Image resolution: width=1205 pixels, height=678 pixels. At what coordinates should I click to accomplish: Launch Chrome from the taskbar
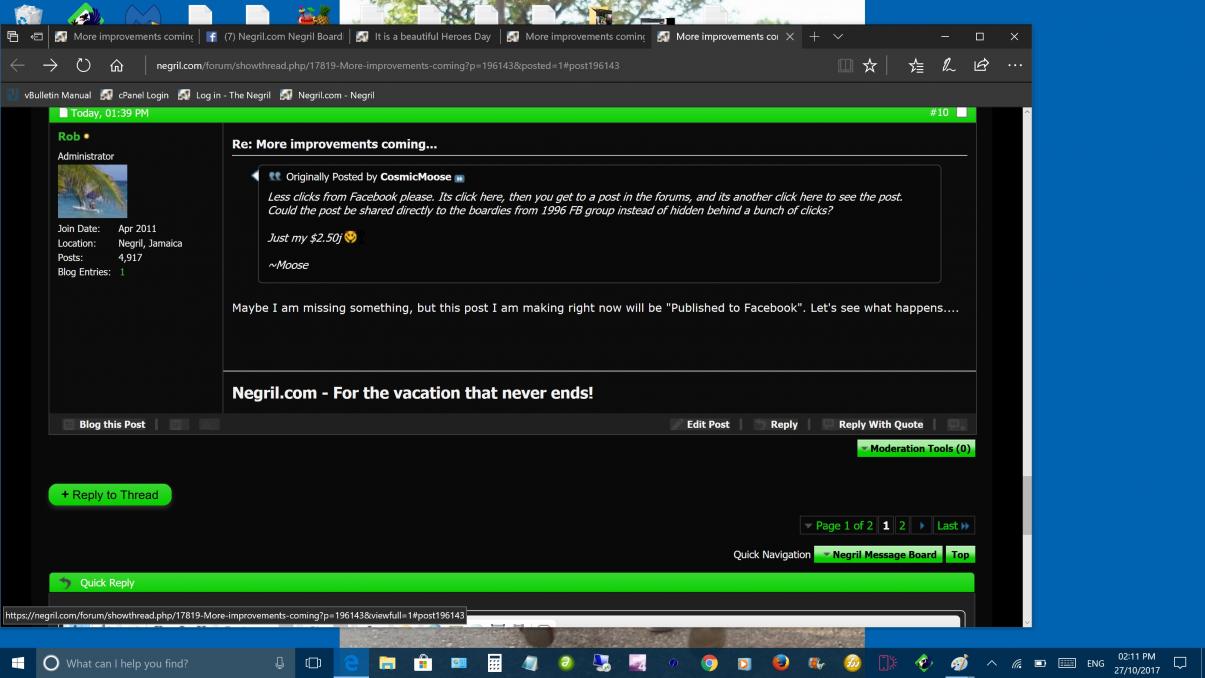(709, 663)
